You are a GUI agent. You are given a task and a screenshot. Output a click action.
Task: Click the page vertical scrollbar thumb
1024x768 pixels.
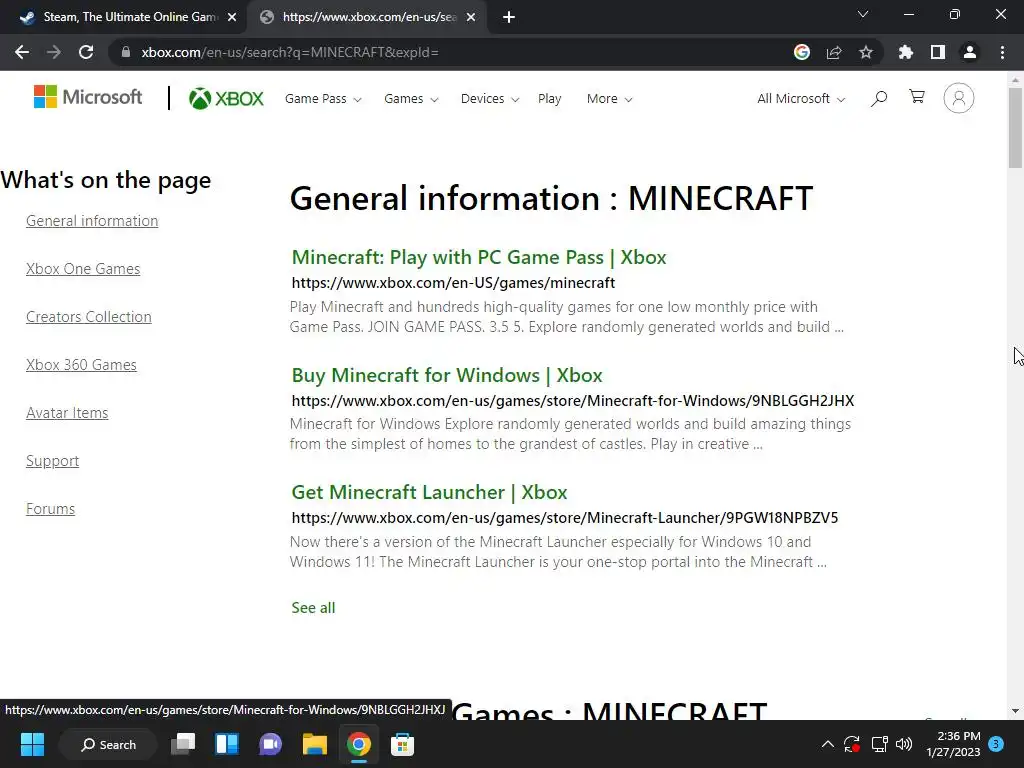tap(1015, 127)
